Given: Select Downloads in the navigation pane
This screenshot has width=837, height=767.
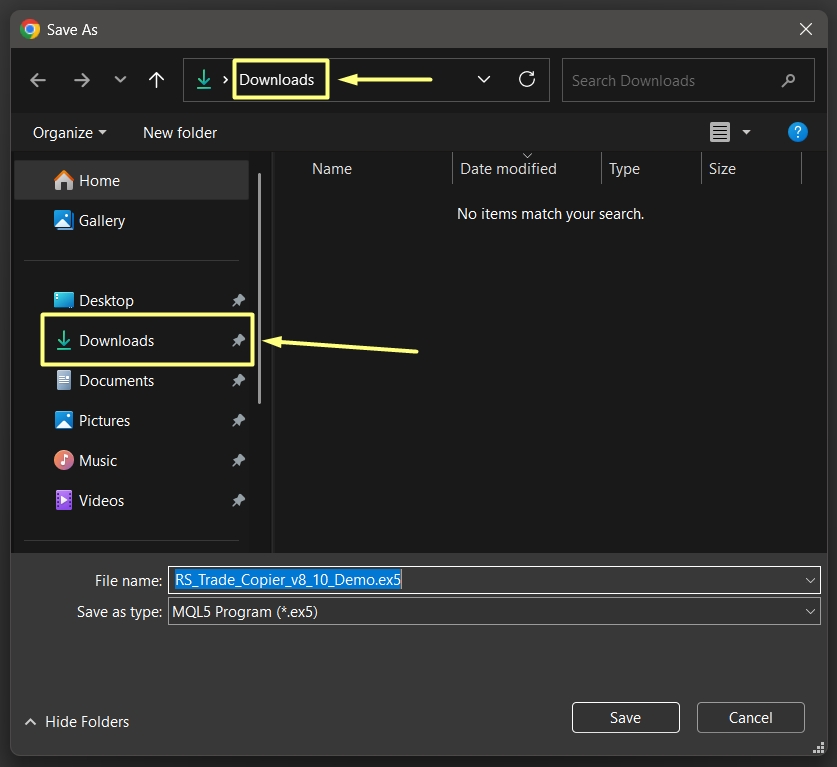Looking at the screenshot, I should click(x=117, y=340).
